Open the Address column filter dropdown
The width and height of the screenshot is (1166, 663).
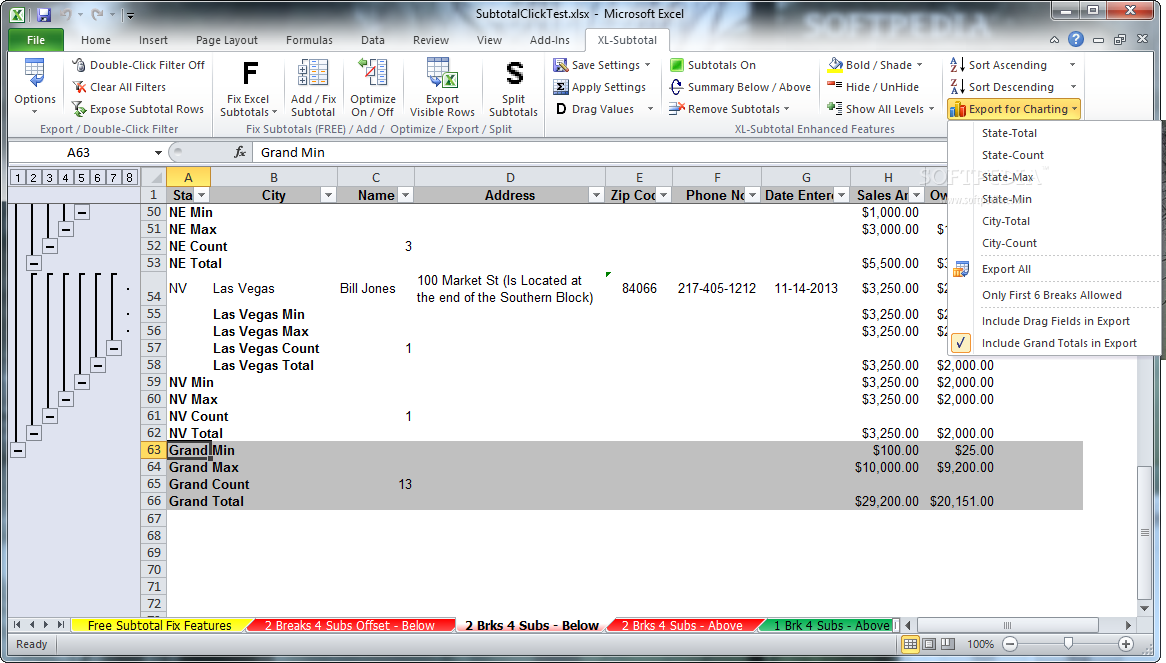[596, 195]
